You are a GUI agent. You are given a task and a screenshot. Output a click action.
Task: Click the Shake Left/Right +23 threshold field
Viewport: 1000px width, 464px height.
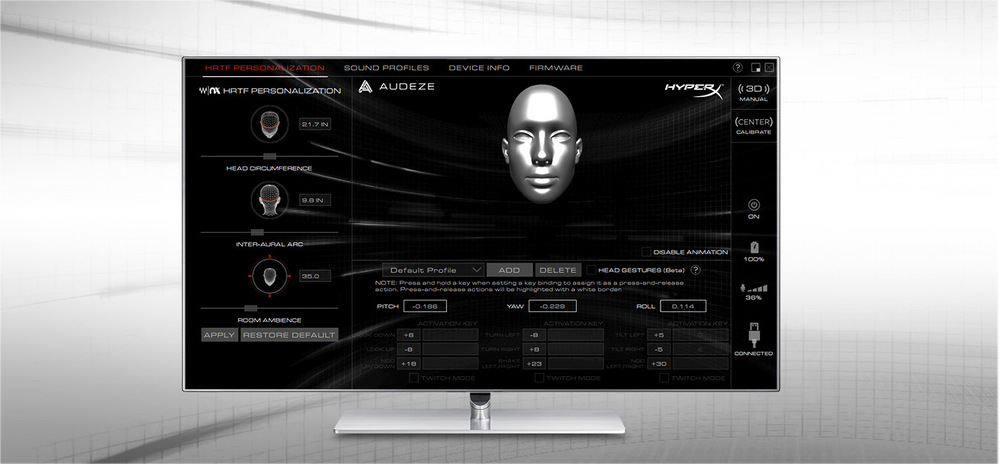pyautogui.click(x=534, y=363)
